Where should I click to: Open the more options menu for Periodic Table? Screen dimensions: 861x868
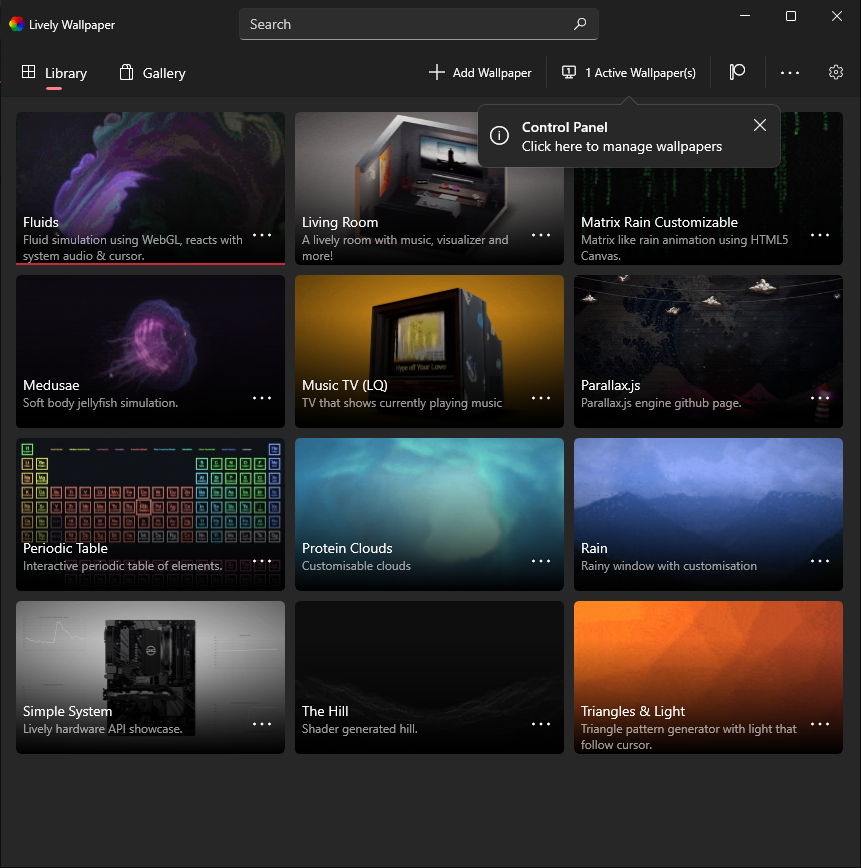pyautogui.click(x=262, y=561)
